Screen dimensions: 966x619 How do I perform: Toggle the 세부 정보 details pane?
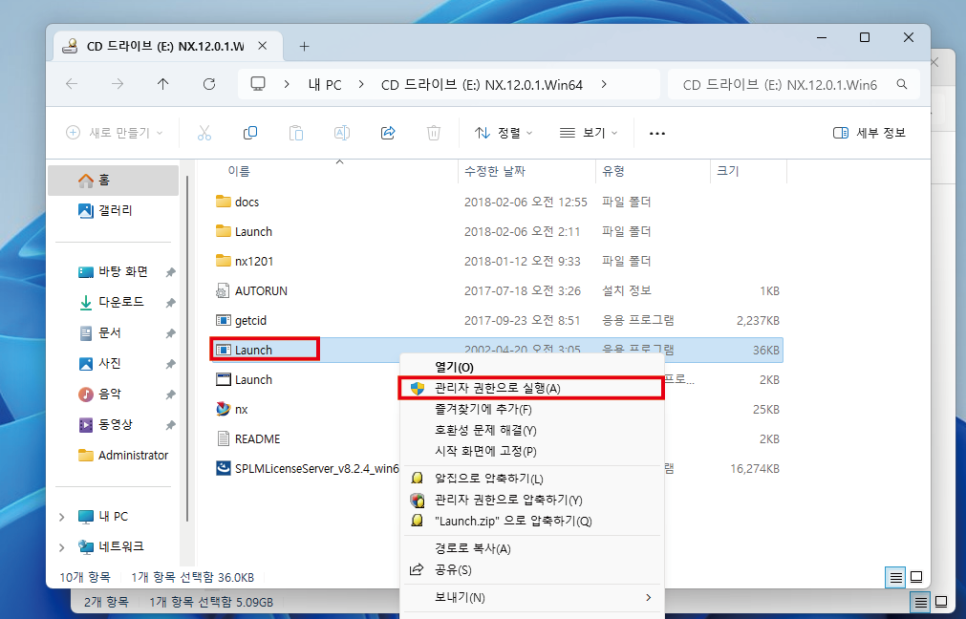tap(869, 132)
